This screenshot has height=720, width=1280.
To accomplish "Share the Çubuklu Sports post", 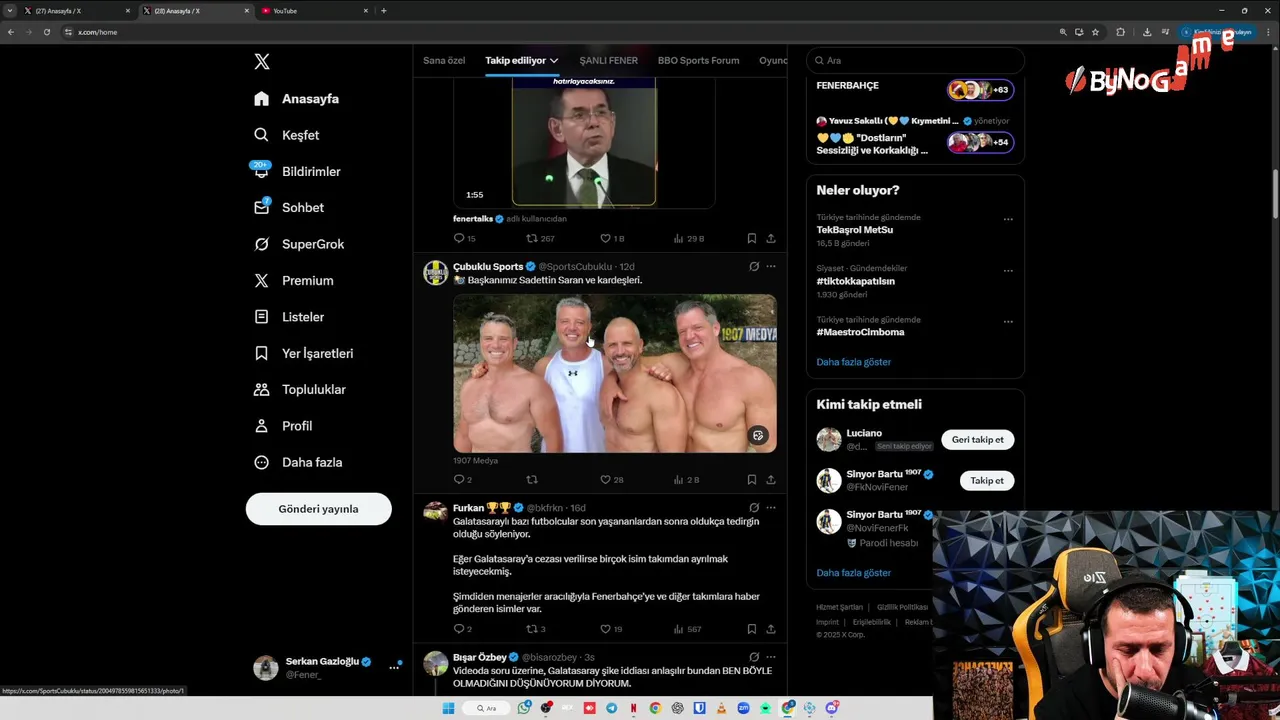I will tap(771, 480).
